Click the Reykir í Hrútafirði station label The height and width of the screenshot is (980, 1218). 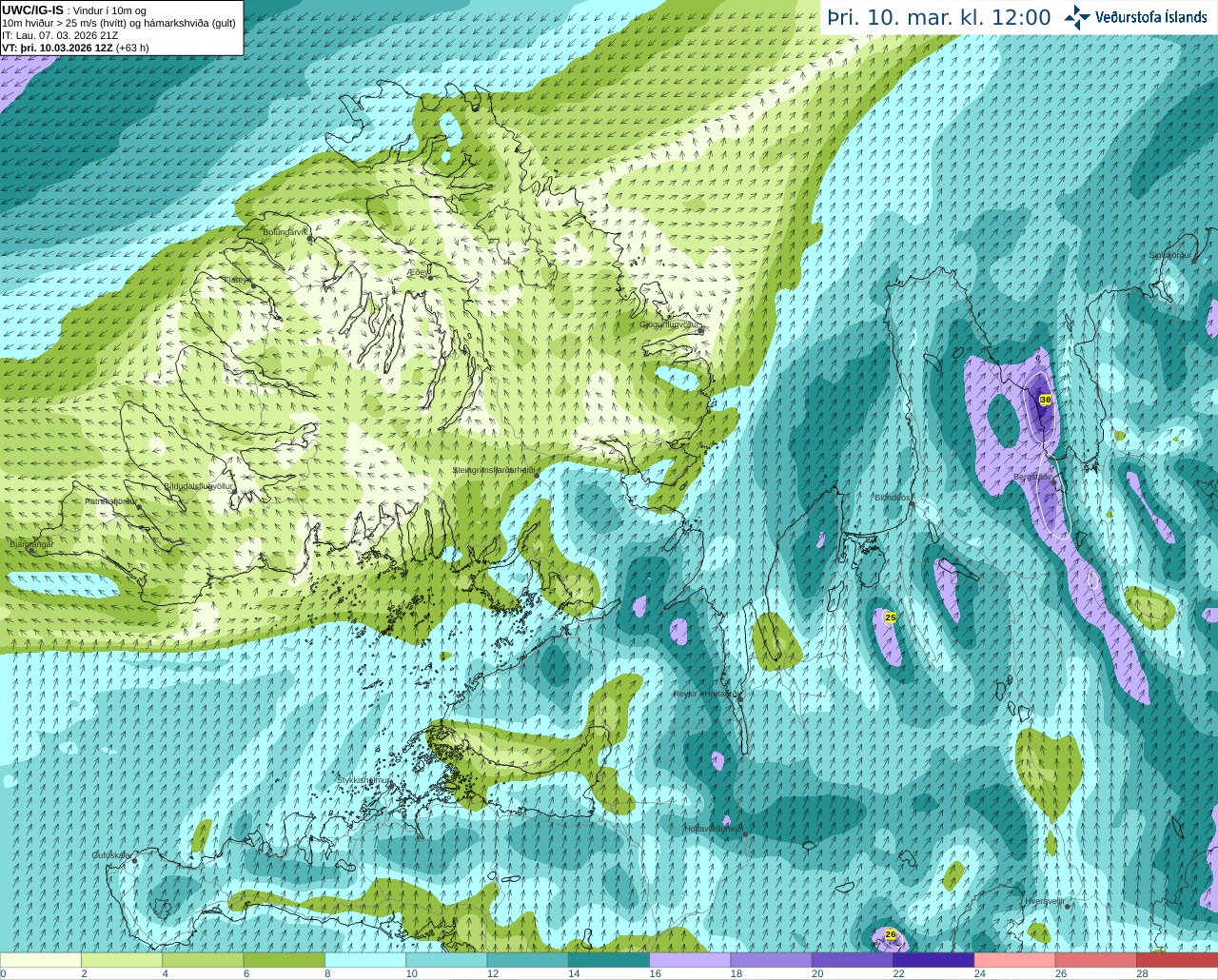tap(707, 694)
